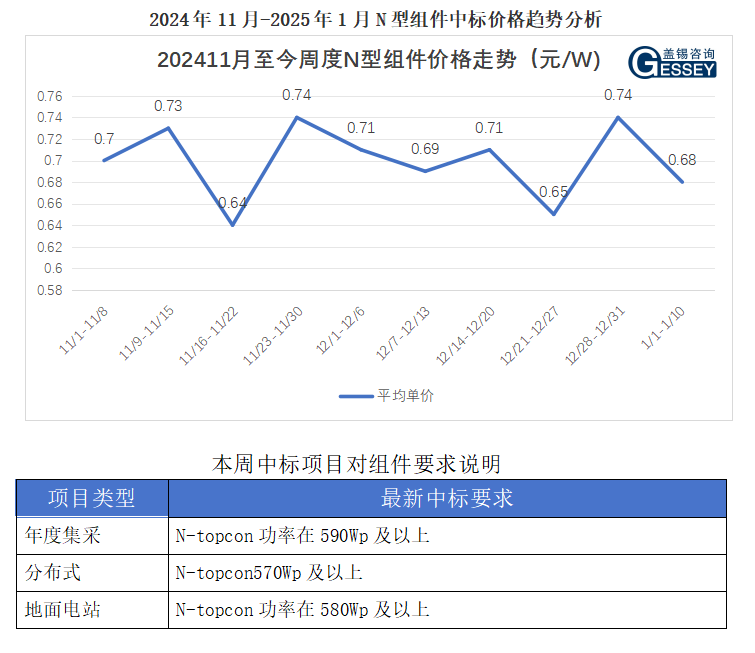This screenshot has width=755, height=653.
Task: Click the 0.58 value on the y-axis
Action: tap(51, 290)
